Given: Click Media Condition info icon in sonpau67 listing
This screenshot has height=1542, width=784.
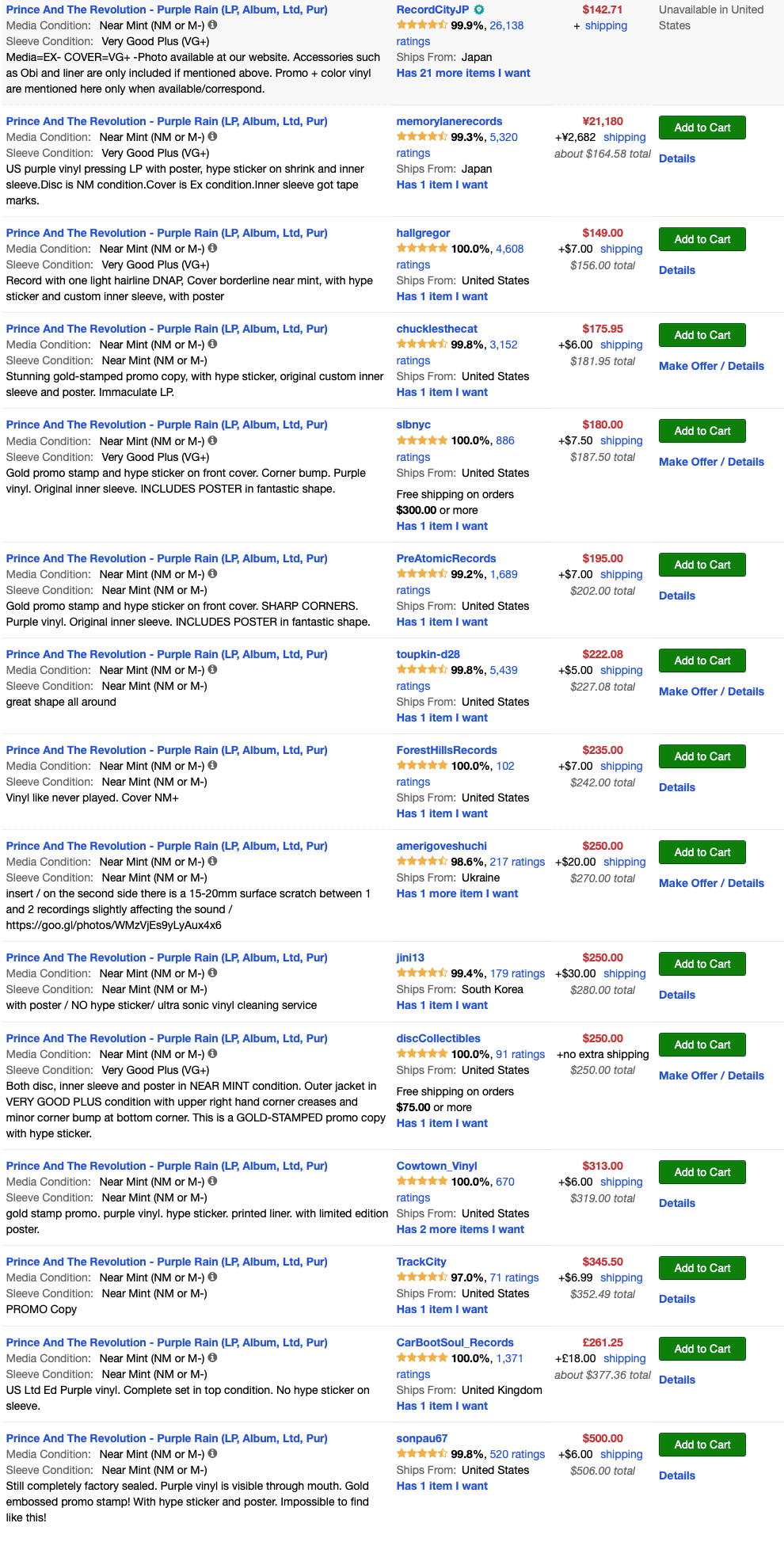Looking at the screenshot, I should (212, 1453).
